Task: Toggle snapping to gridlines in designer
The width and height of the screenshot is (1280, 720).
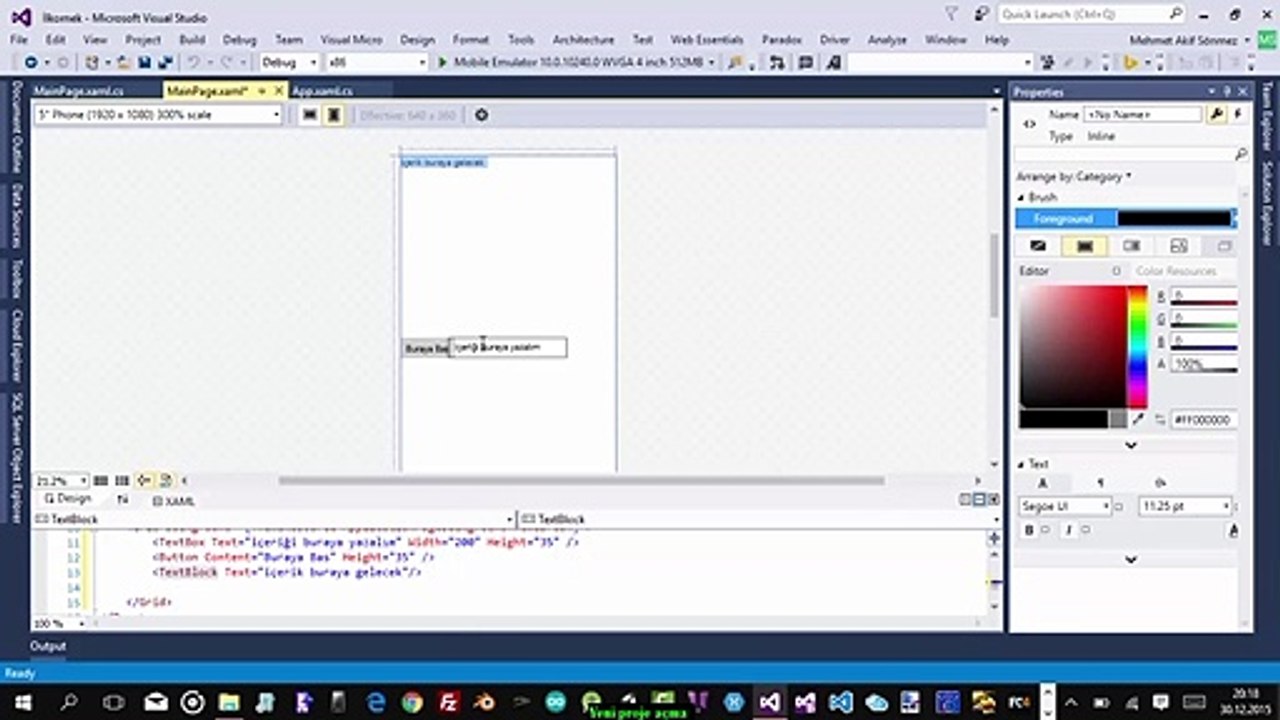Action: pos(122,481)
